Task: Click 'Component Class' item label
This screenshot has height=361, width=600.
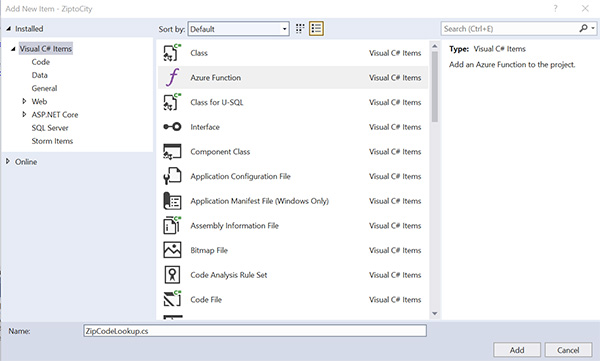Action: pos(220,152)
